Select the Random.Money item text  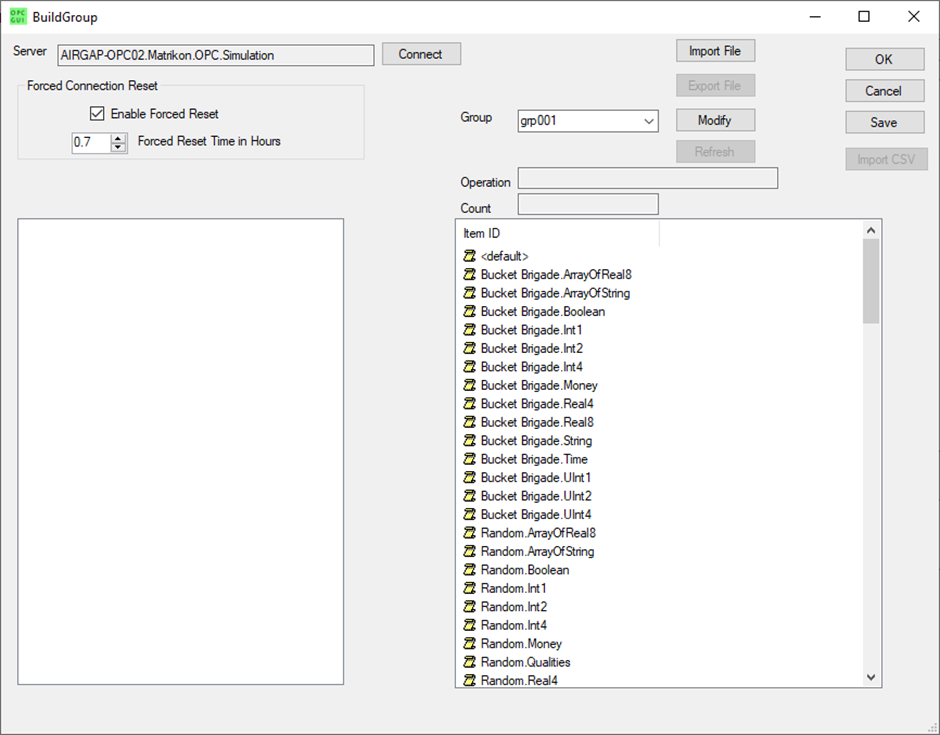point(521,644)
